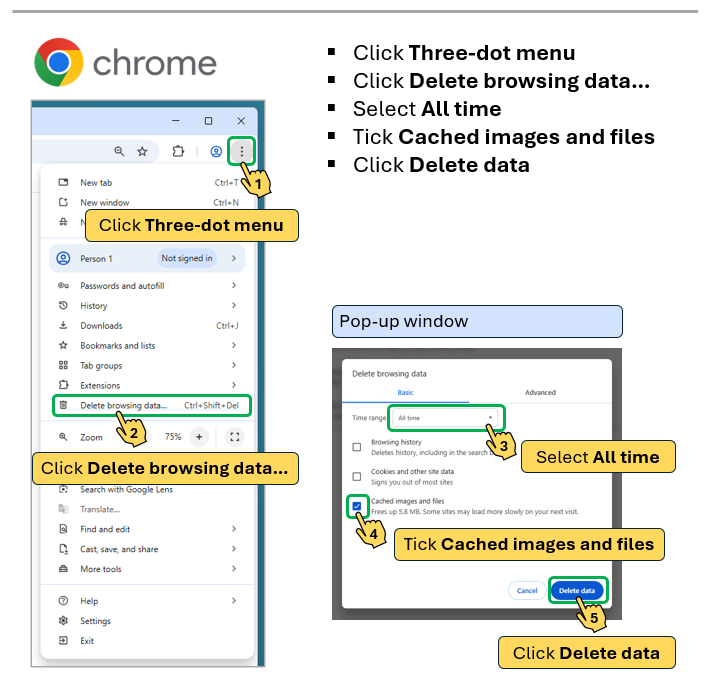Bookmark this page with star icon
Image resolution: width=709 pixels, height=686 pixels.
pyautogui.click(x=142, y=151)
